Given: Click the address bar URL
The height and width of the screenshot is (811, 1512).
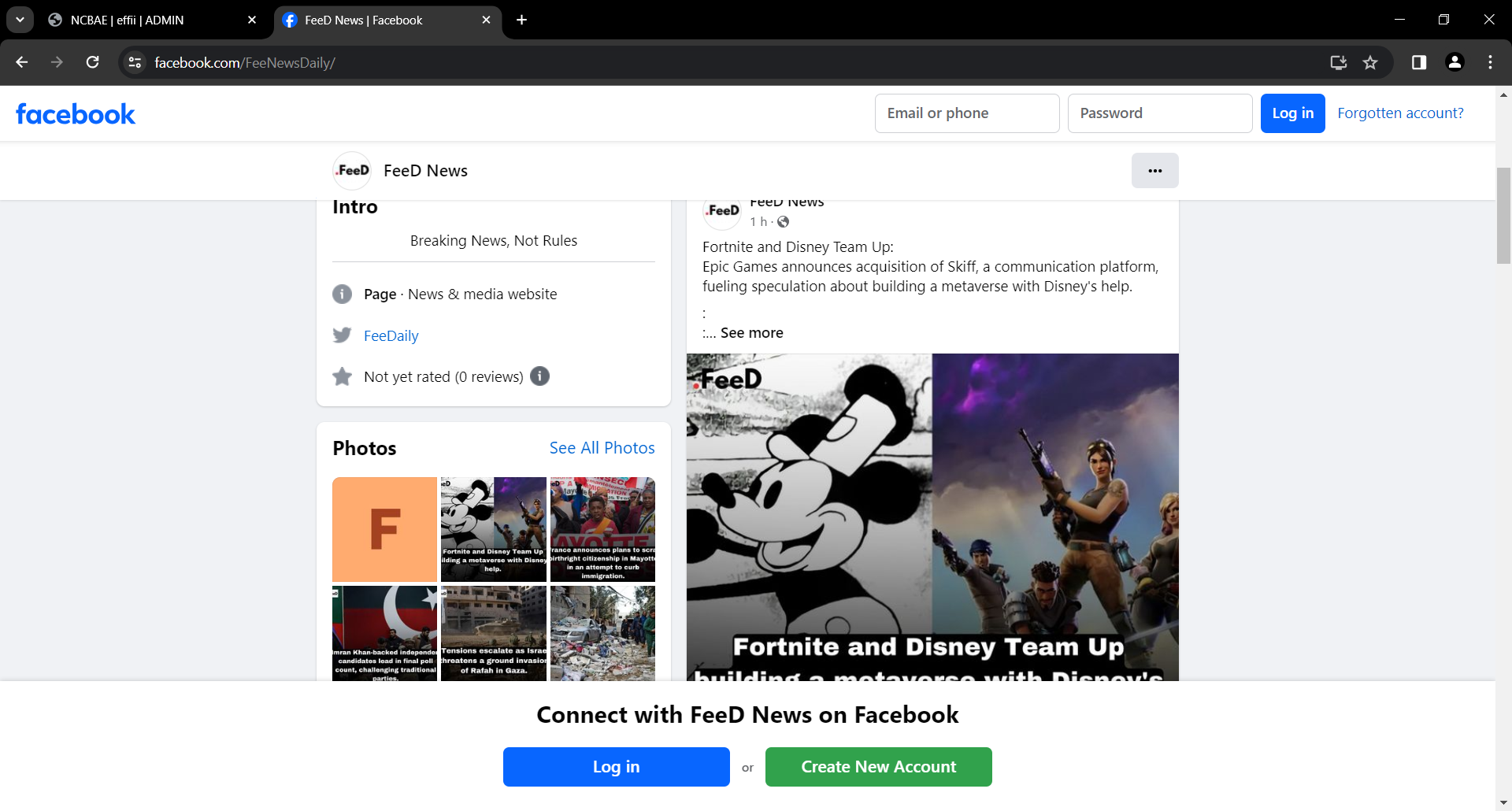Looking at the screenshot, I should pyautogui.click(x=245, y=62).
